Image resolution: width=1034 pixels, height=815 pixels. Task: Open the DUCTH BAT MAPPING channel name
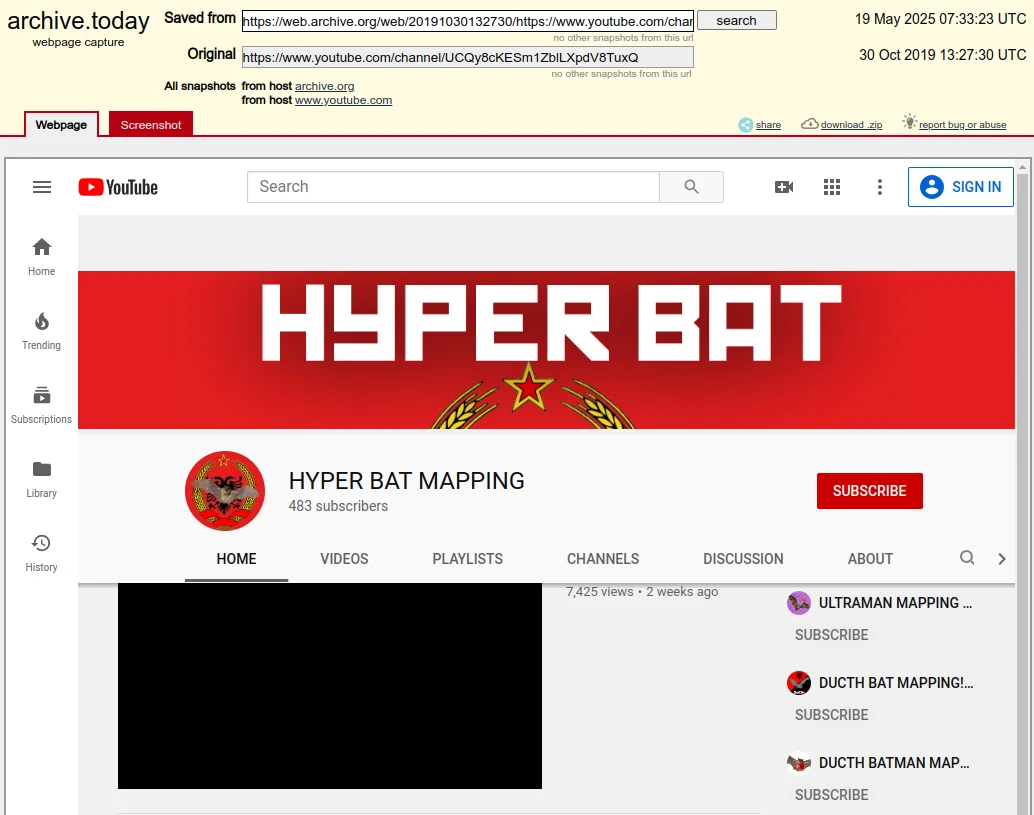pyautogui.click(x=896, y=682)
